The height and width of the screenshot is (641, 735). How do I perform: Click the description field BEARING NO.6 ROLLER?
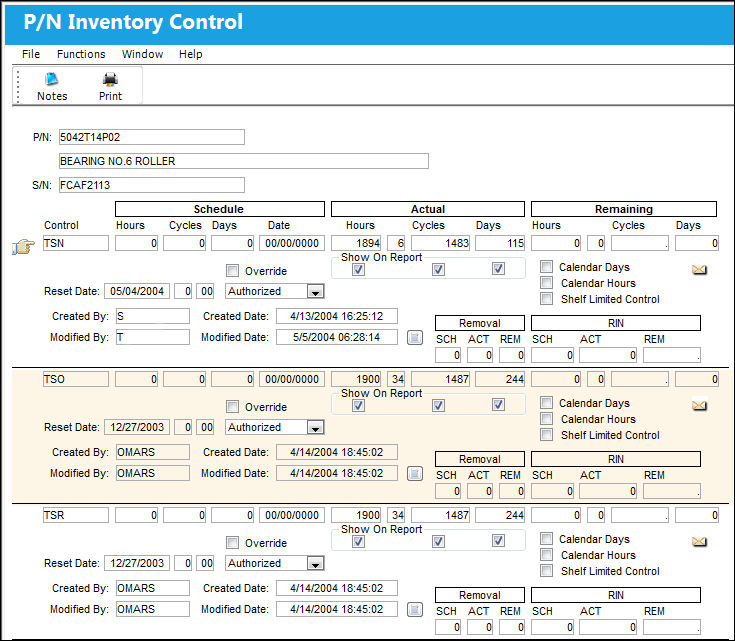[x=244, y=161]
